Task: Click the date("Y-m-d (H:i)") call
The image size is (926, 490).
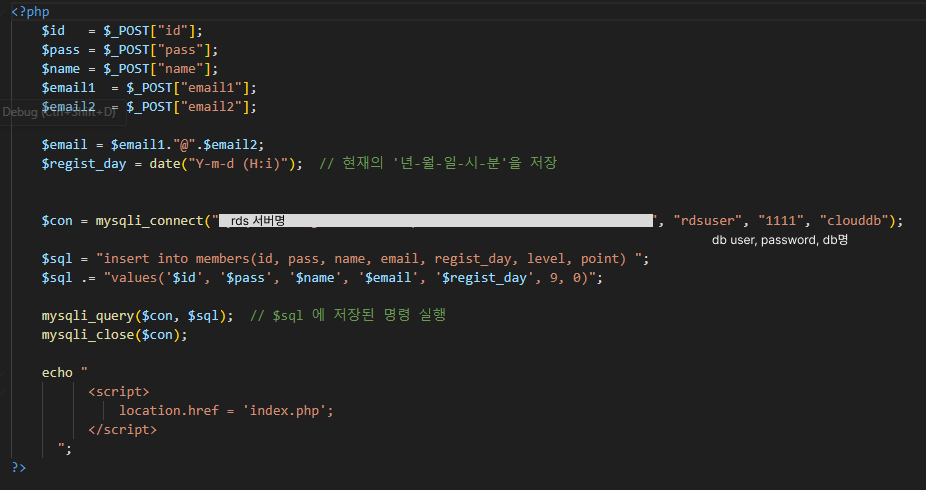Action: [x=222, y=164]
